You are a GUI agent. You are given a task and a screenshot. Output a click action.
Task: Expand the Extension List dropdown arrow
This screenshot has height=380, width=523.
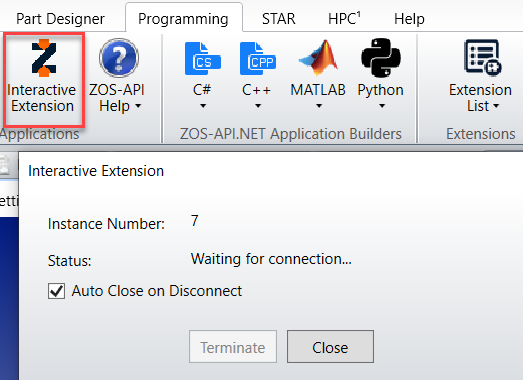click(x=496, y=106)
